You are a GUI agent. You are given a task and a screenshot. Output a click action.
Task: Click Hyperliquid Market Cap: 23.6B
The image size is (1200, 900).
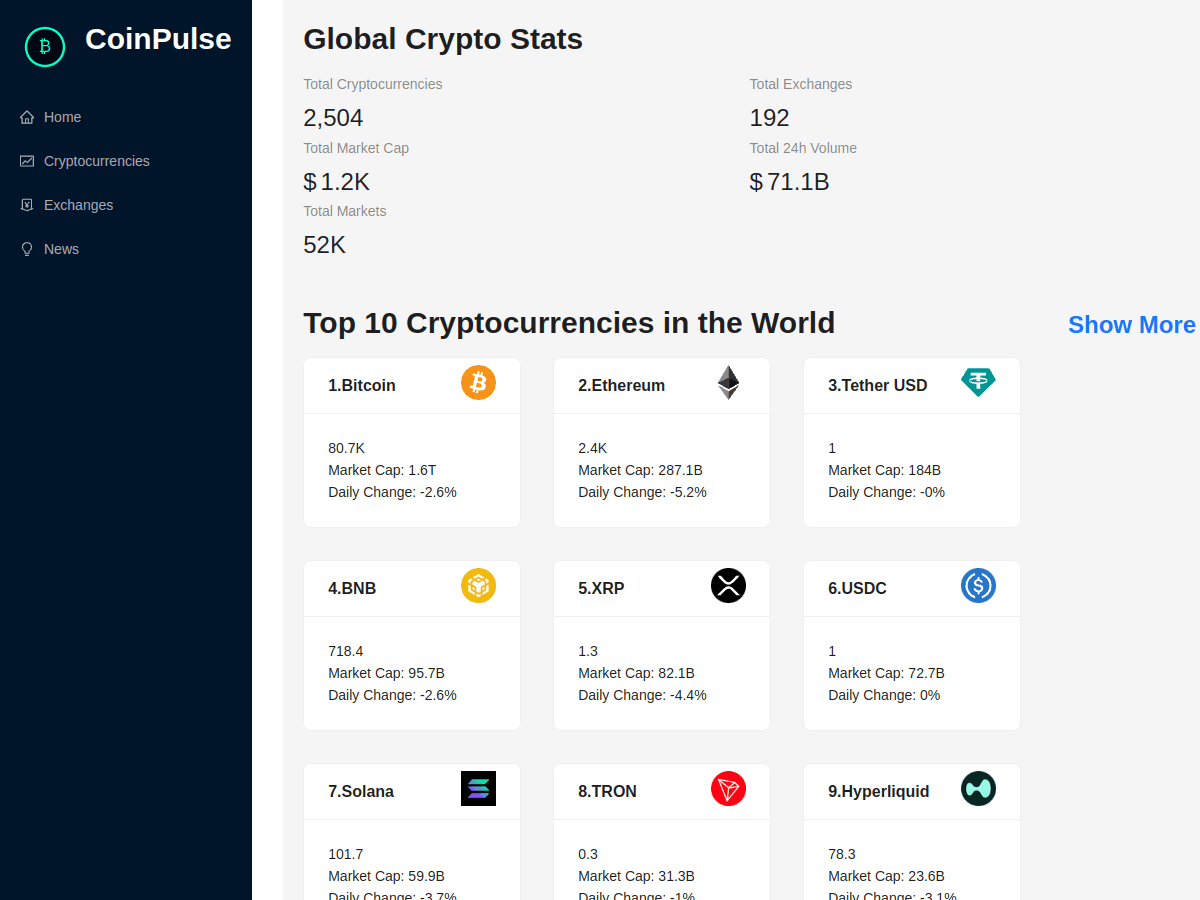[x=886, y=876]
